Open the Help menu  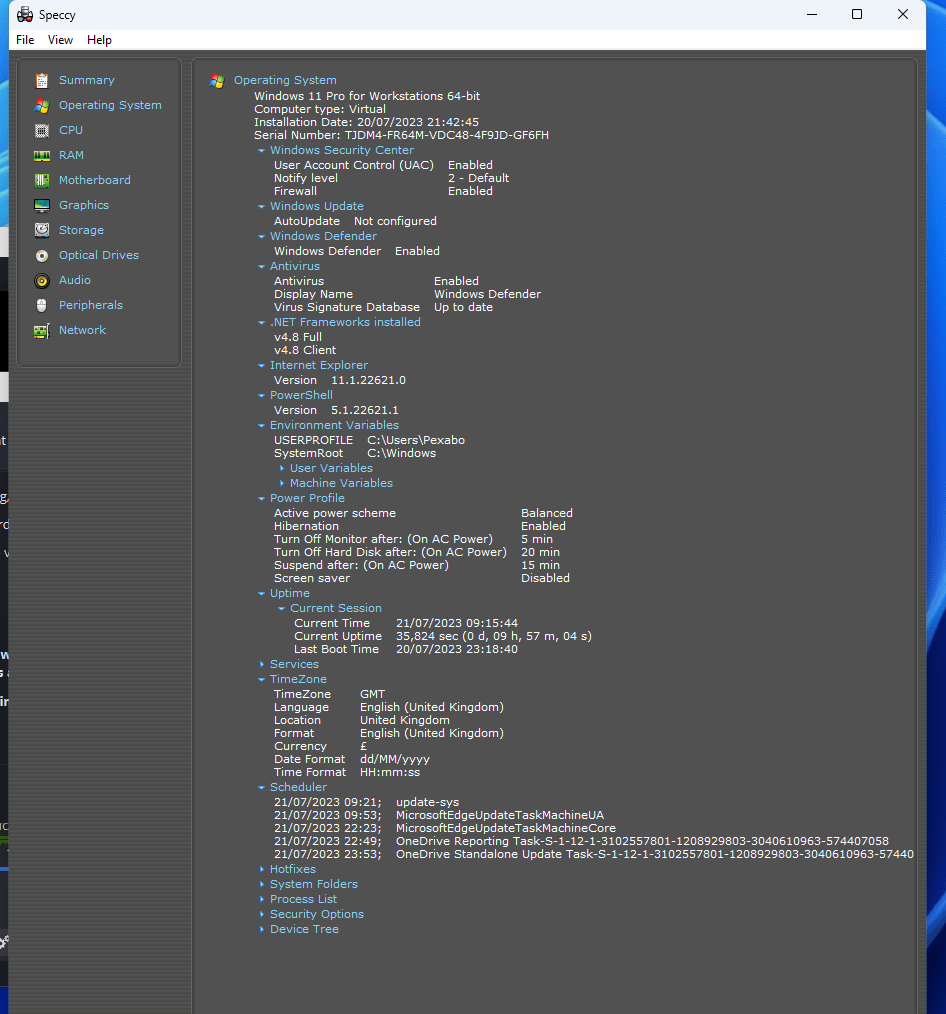(x=99, y=40)
